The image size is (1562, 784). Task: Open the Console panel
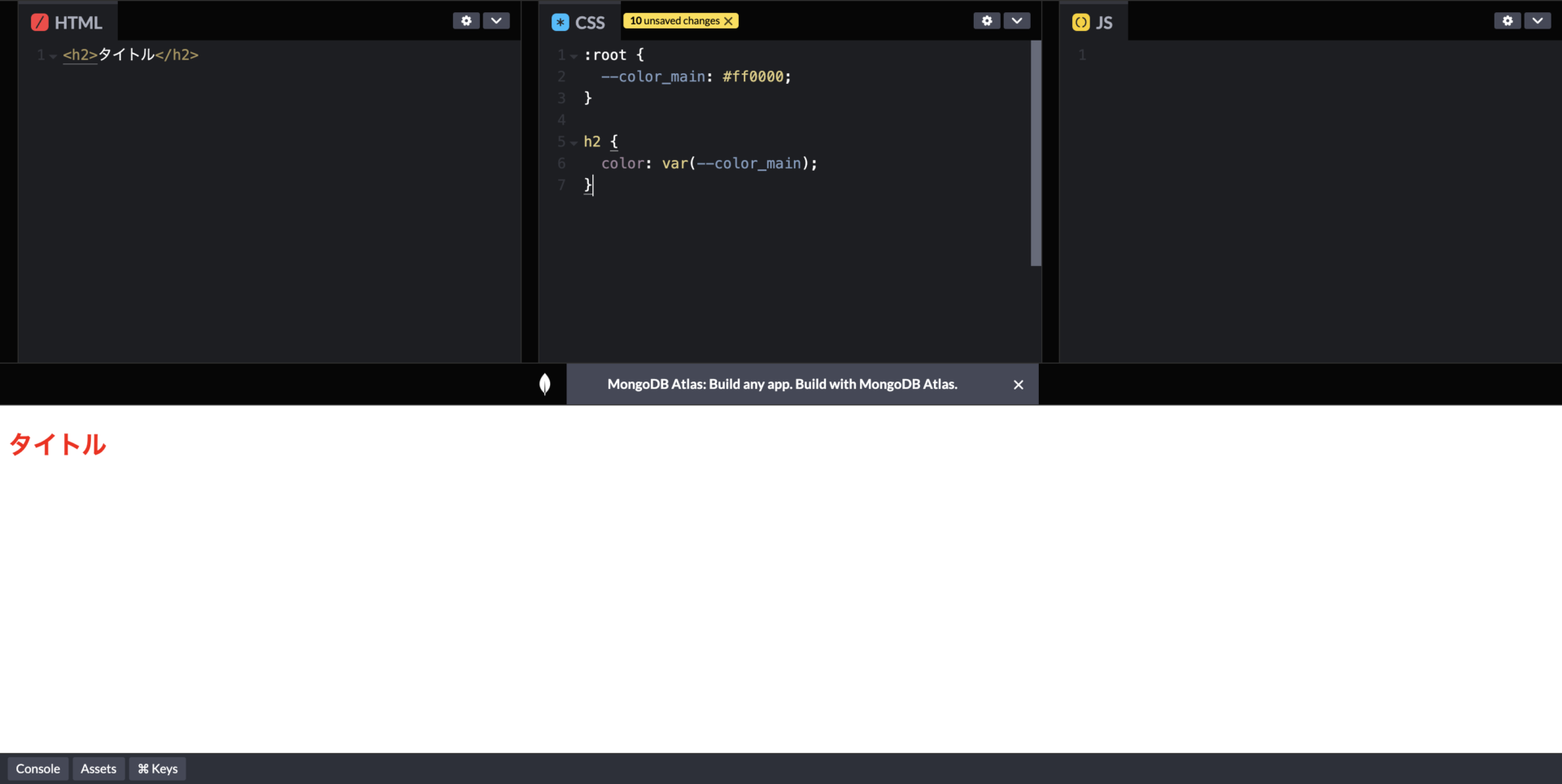coord(38,769)
